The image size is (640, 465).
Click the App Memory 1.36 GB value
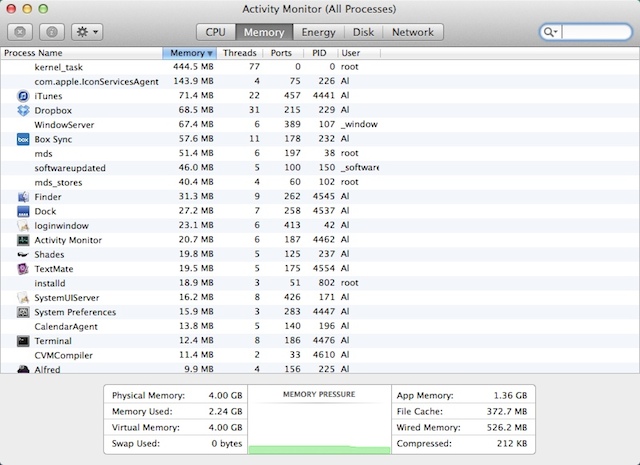point(510,395)
